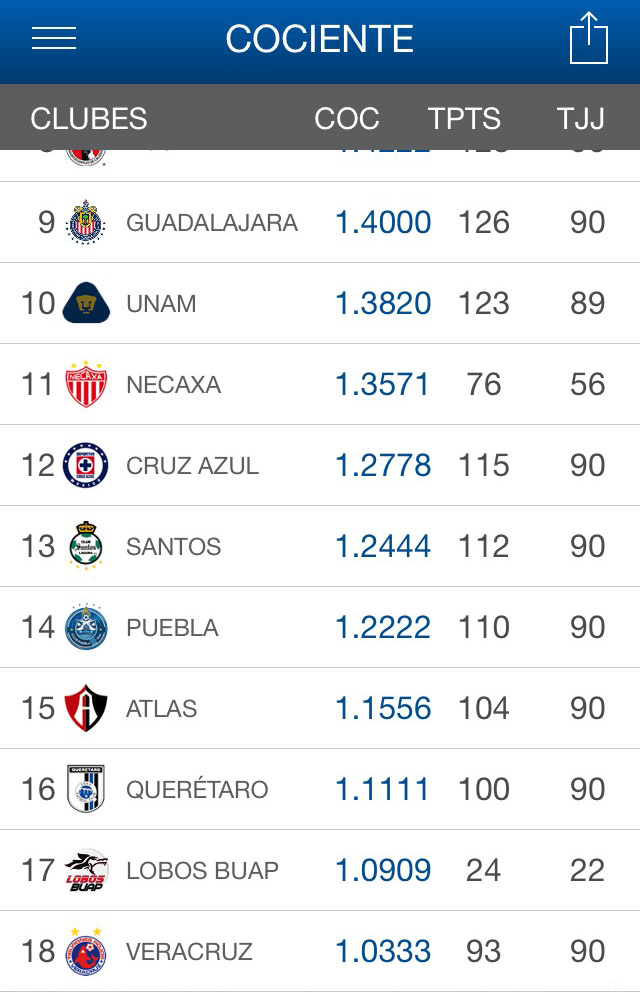Tap the share icon

[589, 38]
